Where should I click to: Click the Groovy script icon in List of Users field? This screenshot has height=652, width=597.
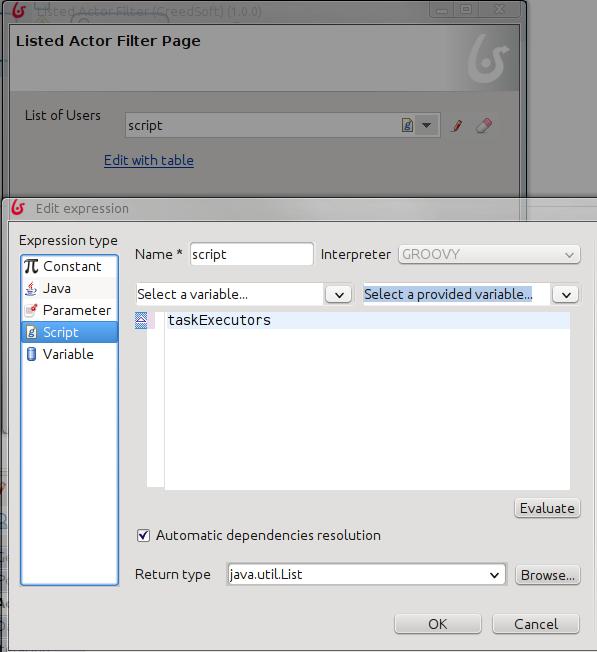(x=407, y=125)
